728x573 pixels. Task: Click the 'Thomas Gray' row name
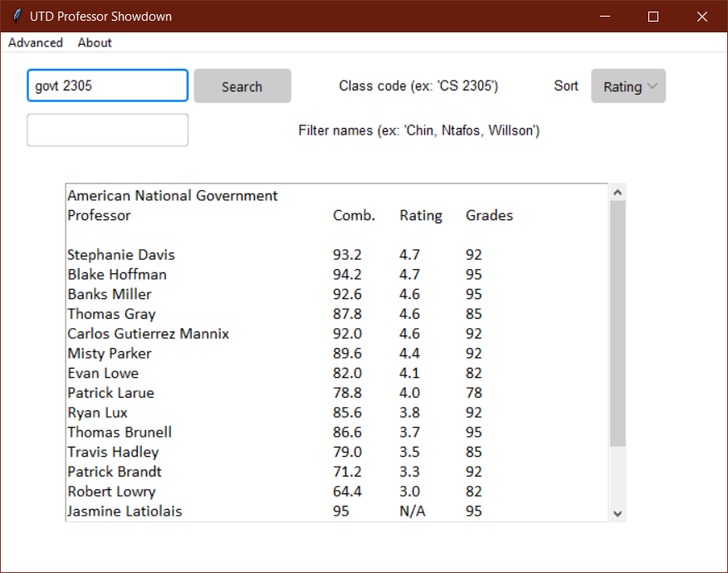coord(111,314)
